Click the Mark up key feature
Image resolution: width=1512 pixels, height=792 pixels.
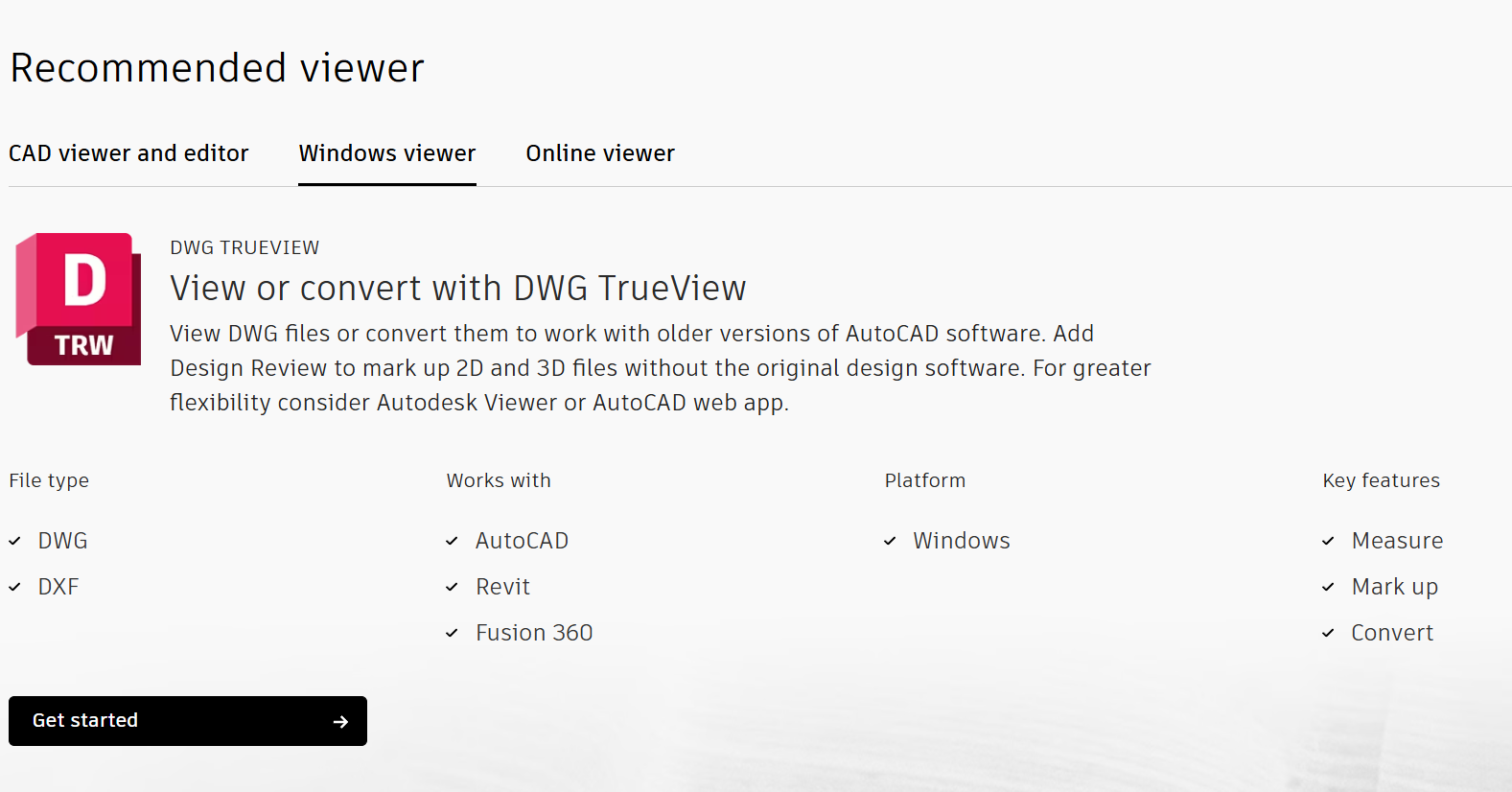(1395, 587)
